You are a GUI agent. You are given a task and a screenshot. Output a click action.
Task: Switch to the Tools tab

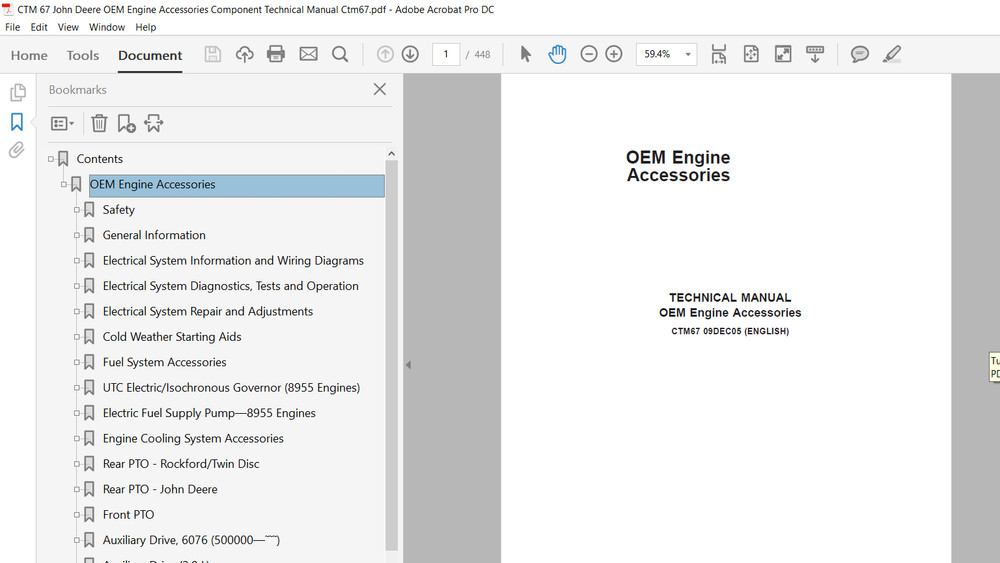tap(83, 55)
